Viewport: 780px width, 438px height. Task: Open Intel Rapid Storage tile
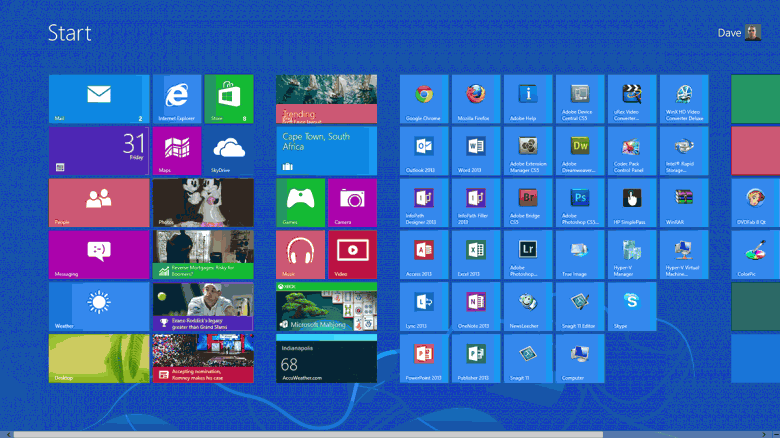point(684,151)
